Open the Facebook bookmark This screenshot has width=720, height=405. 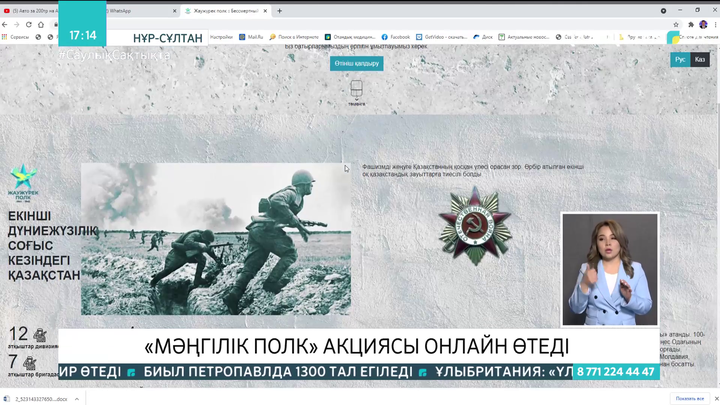click(x=396, y=37)
